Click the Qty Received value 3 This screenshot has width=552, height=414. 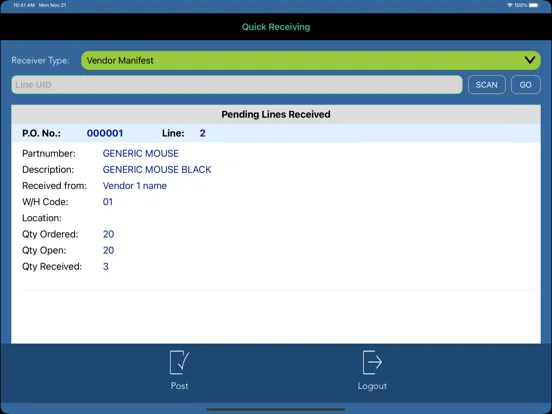(x=106, y=266)
